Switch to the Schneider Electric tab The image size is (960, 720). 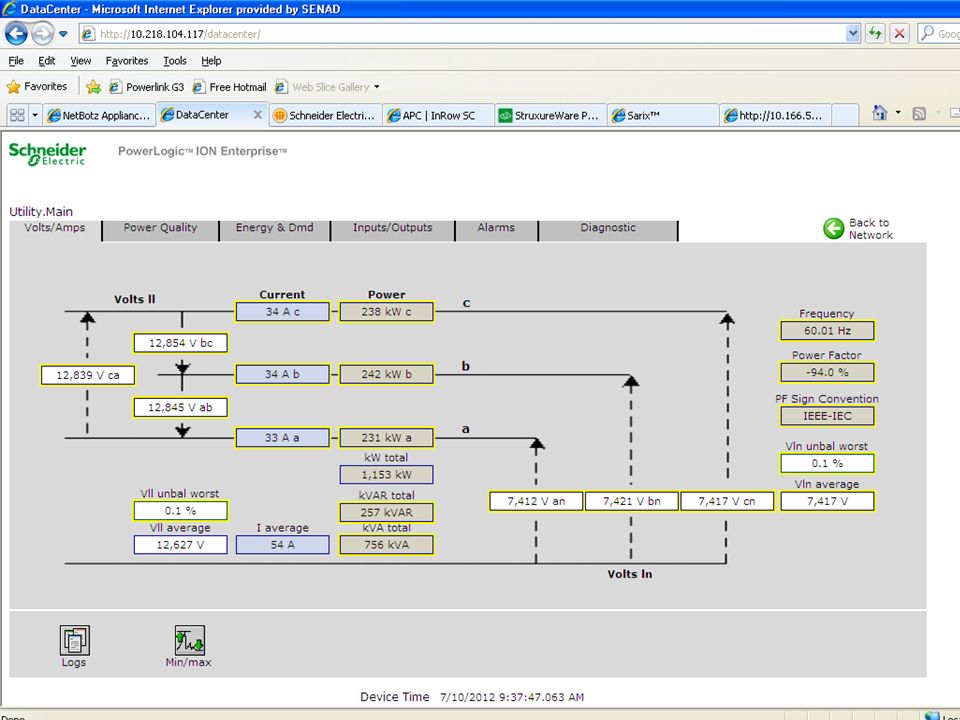coord(326,115)
